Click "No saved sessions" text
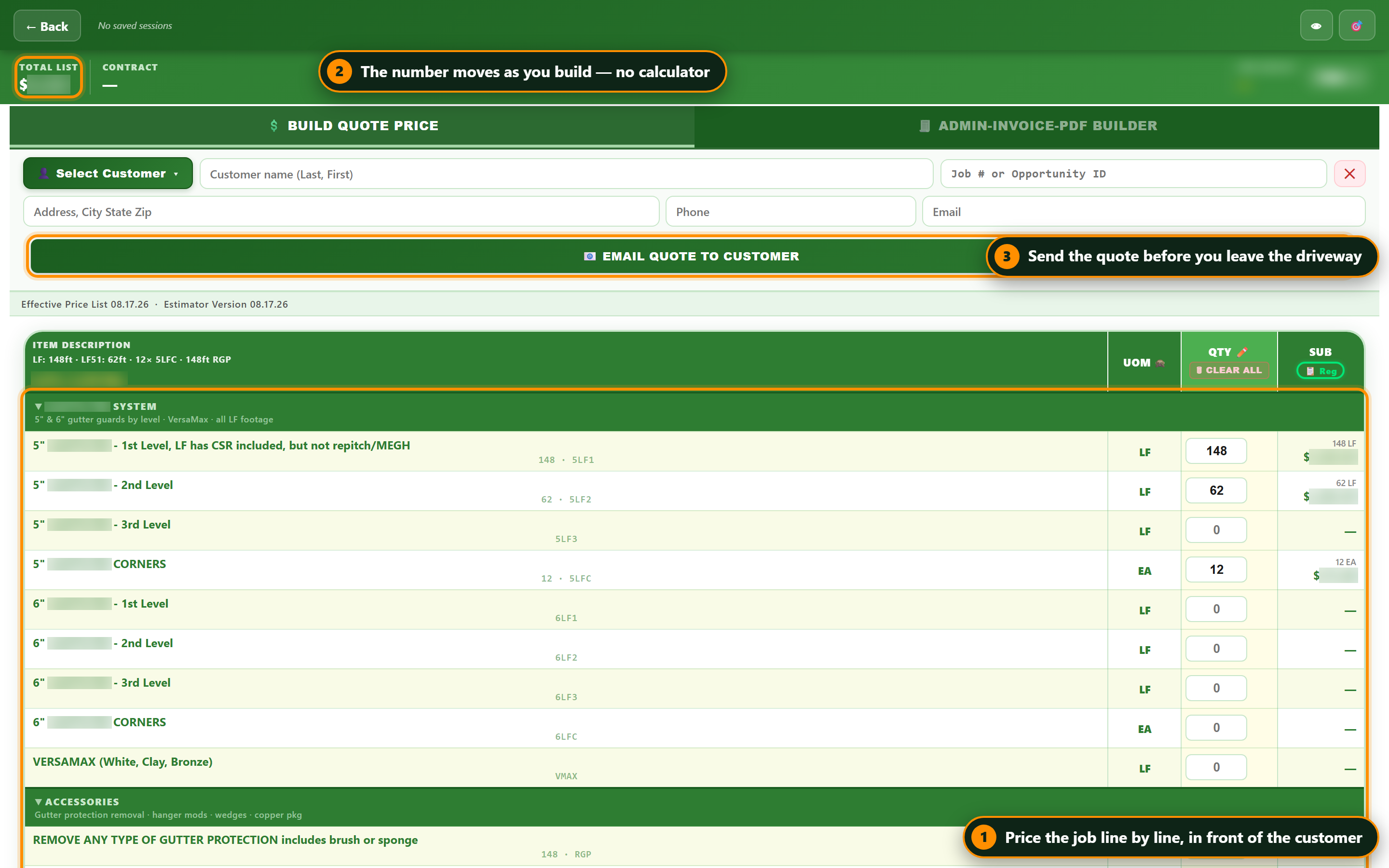The height and width of the screenshot is (868, 1389). click(135, 26)
